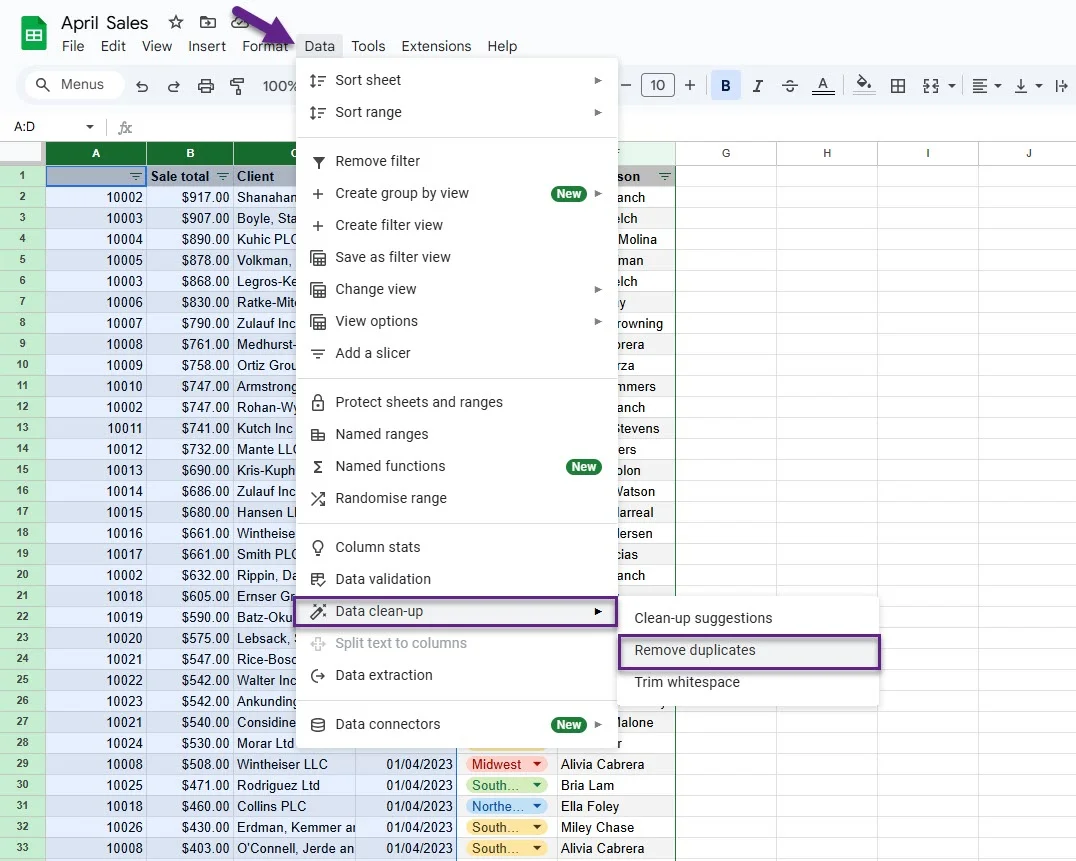
Task: Open the Sale total column filter
Action: pyautogui.click(x=222, y=177)
